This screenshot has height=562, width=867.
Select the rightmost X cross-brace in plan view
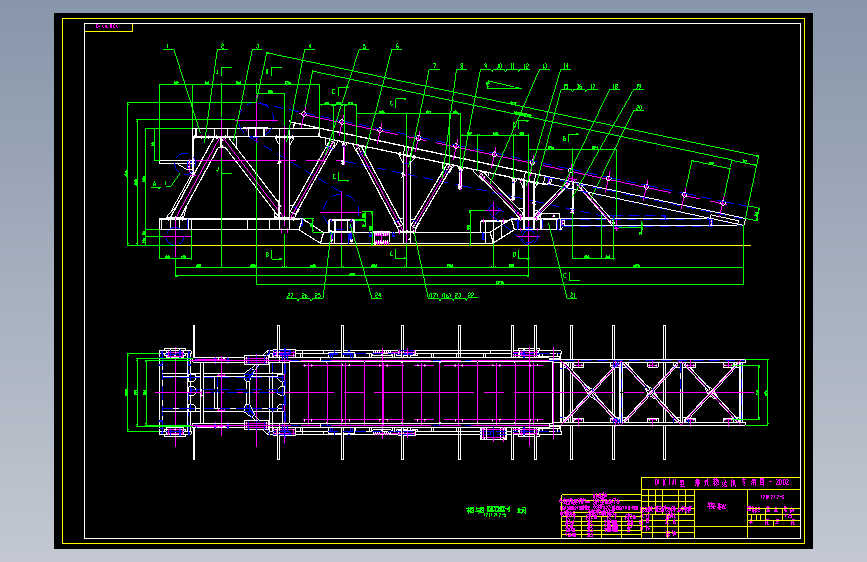point(712,393)
